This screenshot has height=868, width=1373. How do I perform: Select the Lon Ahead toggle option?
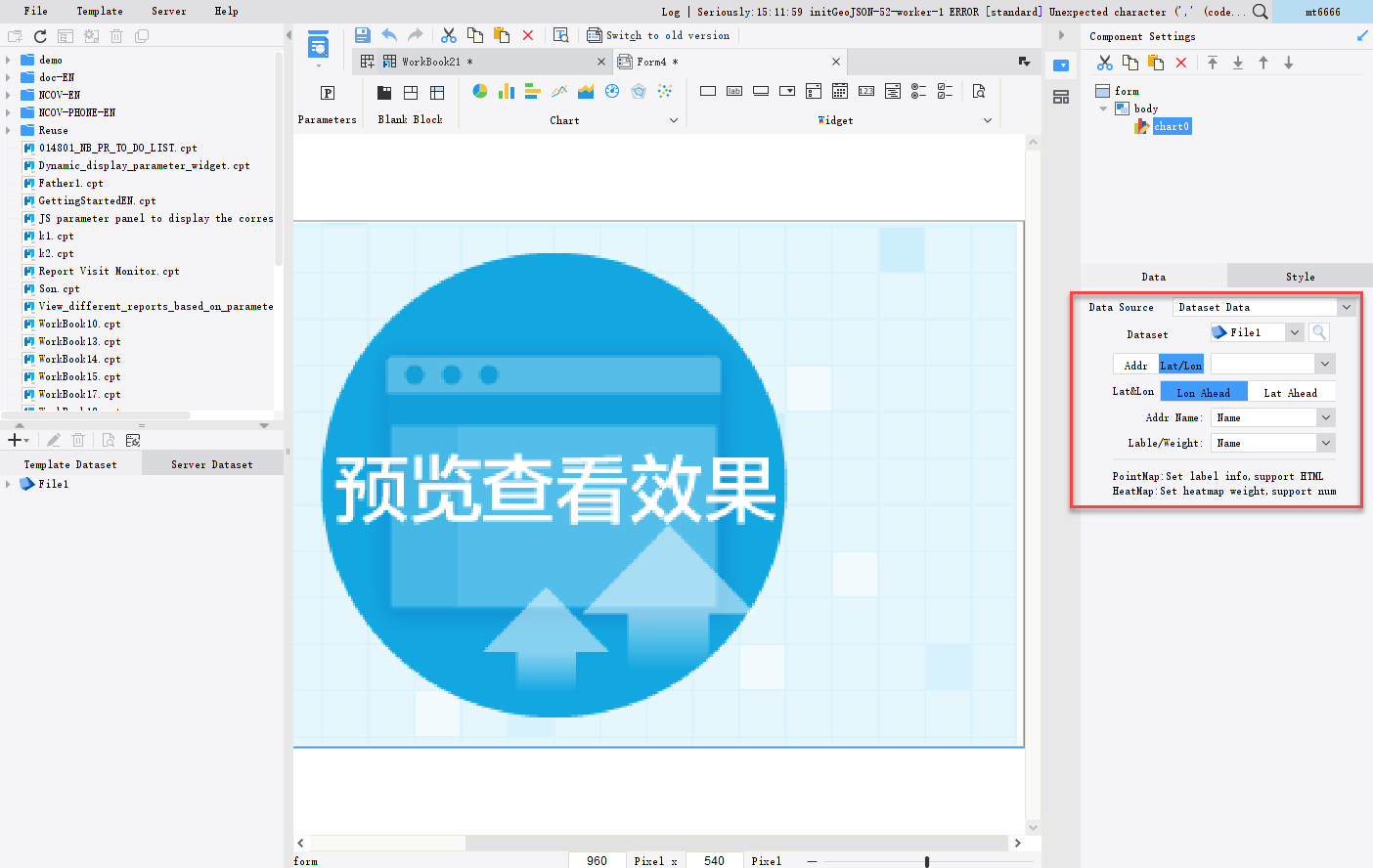click(1203, 391)
